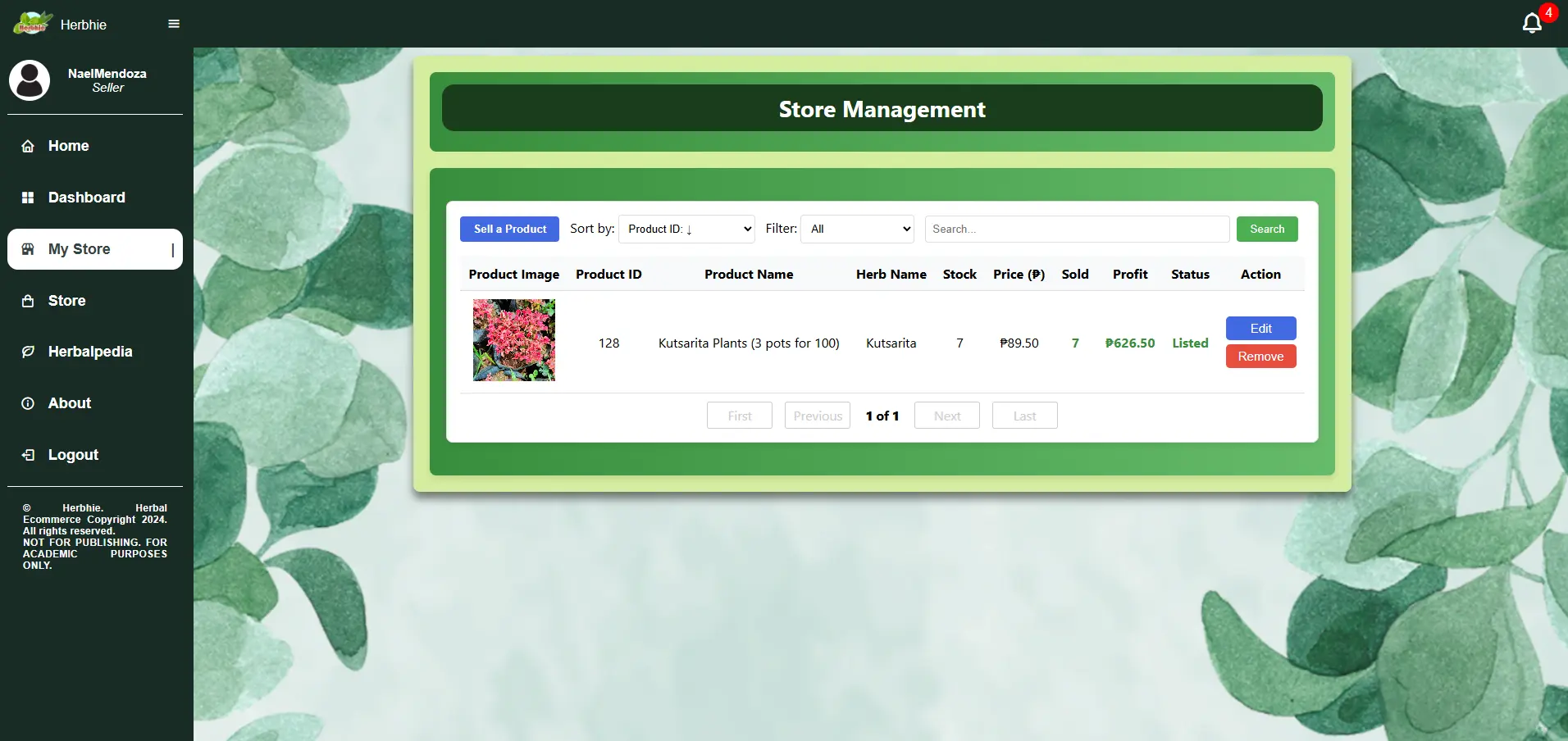Toggle the hamburger sidebar menu icon

point(174,24)
